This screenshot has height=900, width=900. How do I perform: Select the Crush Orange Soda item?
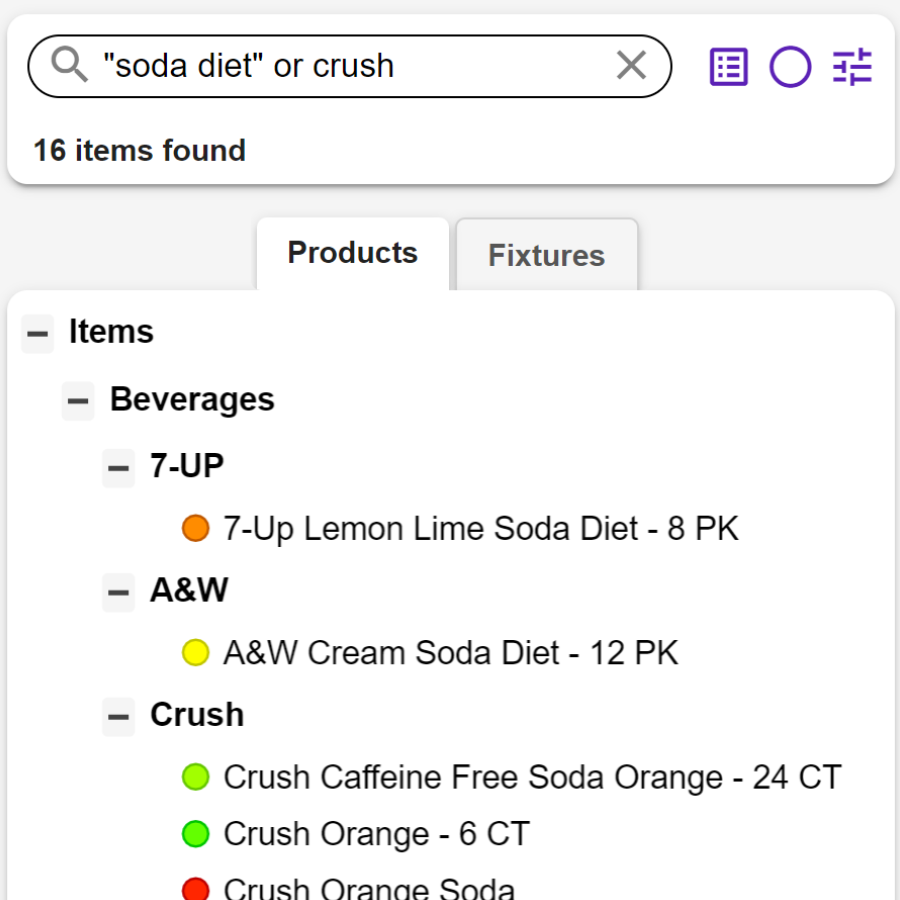pos(369,888)
